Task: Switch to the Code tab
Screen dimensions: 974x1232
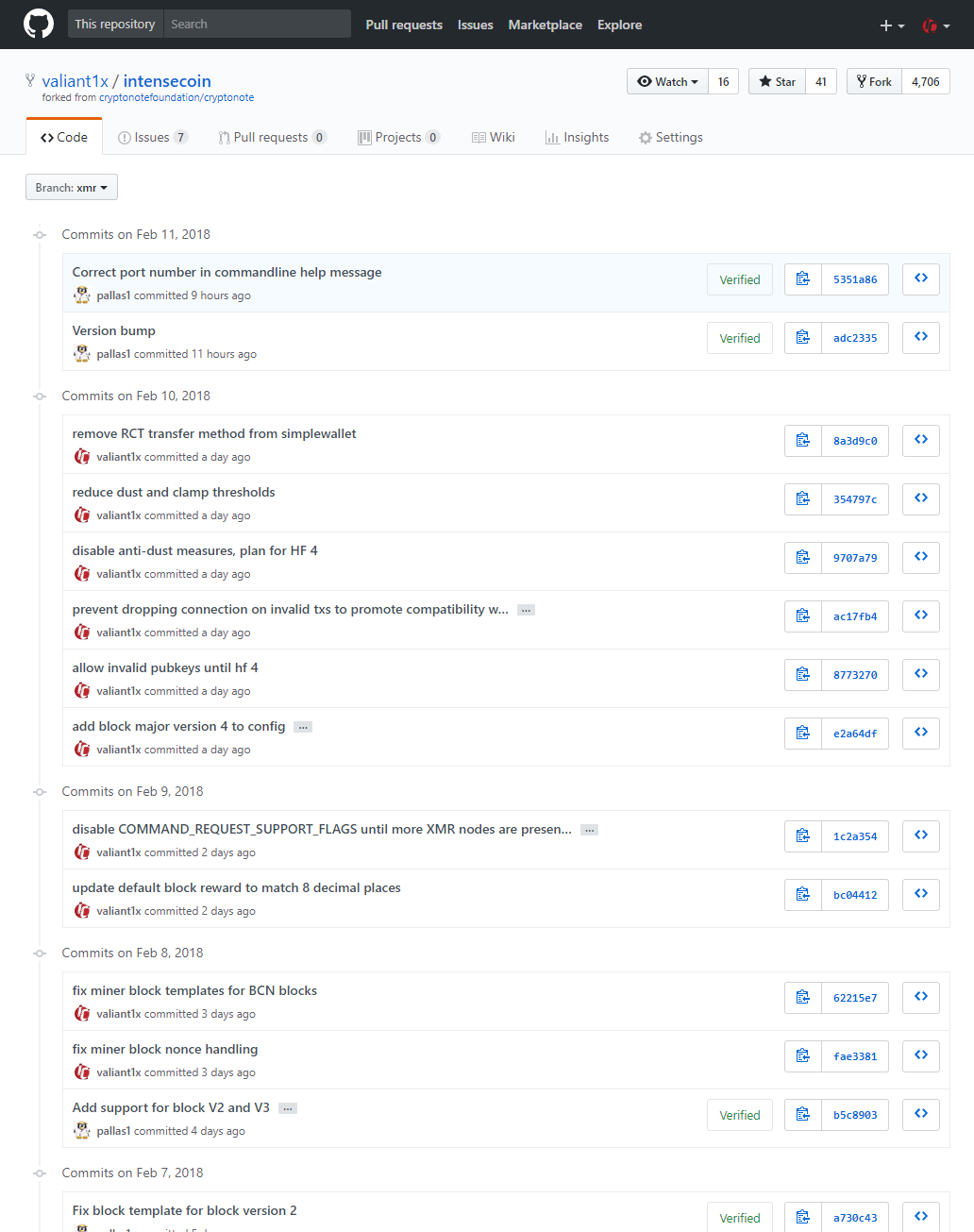Action: coord(64,137)
